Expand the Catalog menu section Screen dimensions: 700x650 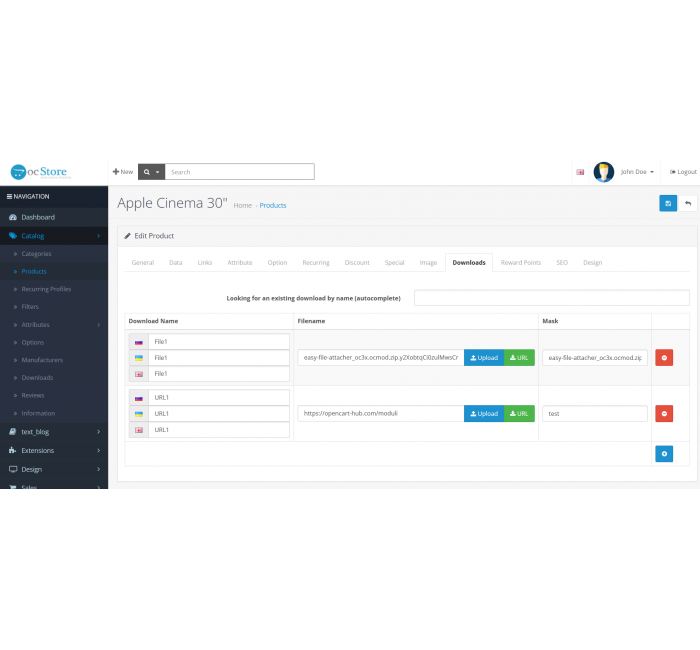pos(54,236)
